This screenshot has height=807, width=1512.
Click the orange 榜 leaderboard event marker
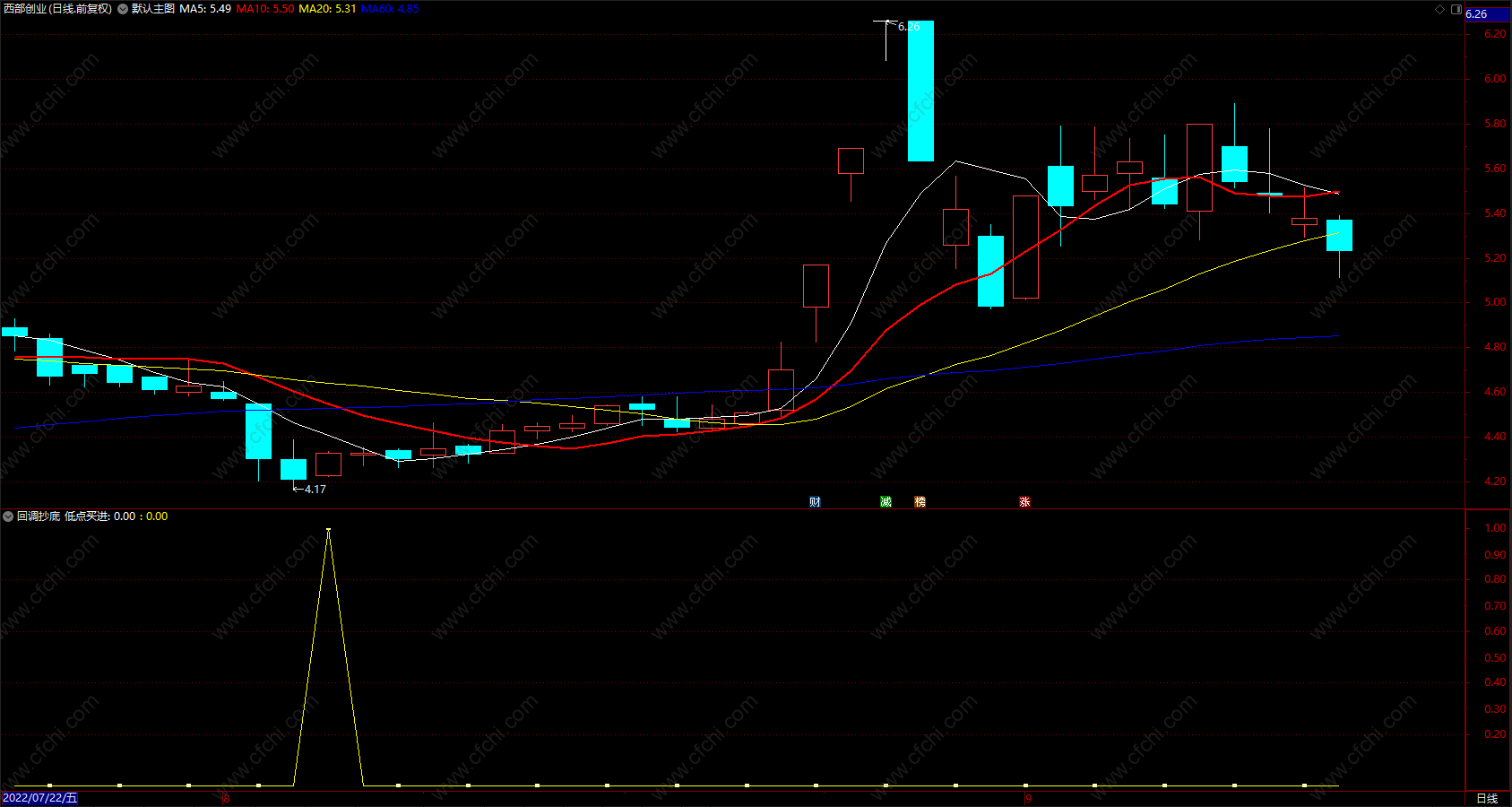point(920,502)
